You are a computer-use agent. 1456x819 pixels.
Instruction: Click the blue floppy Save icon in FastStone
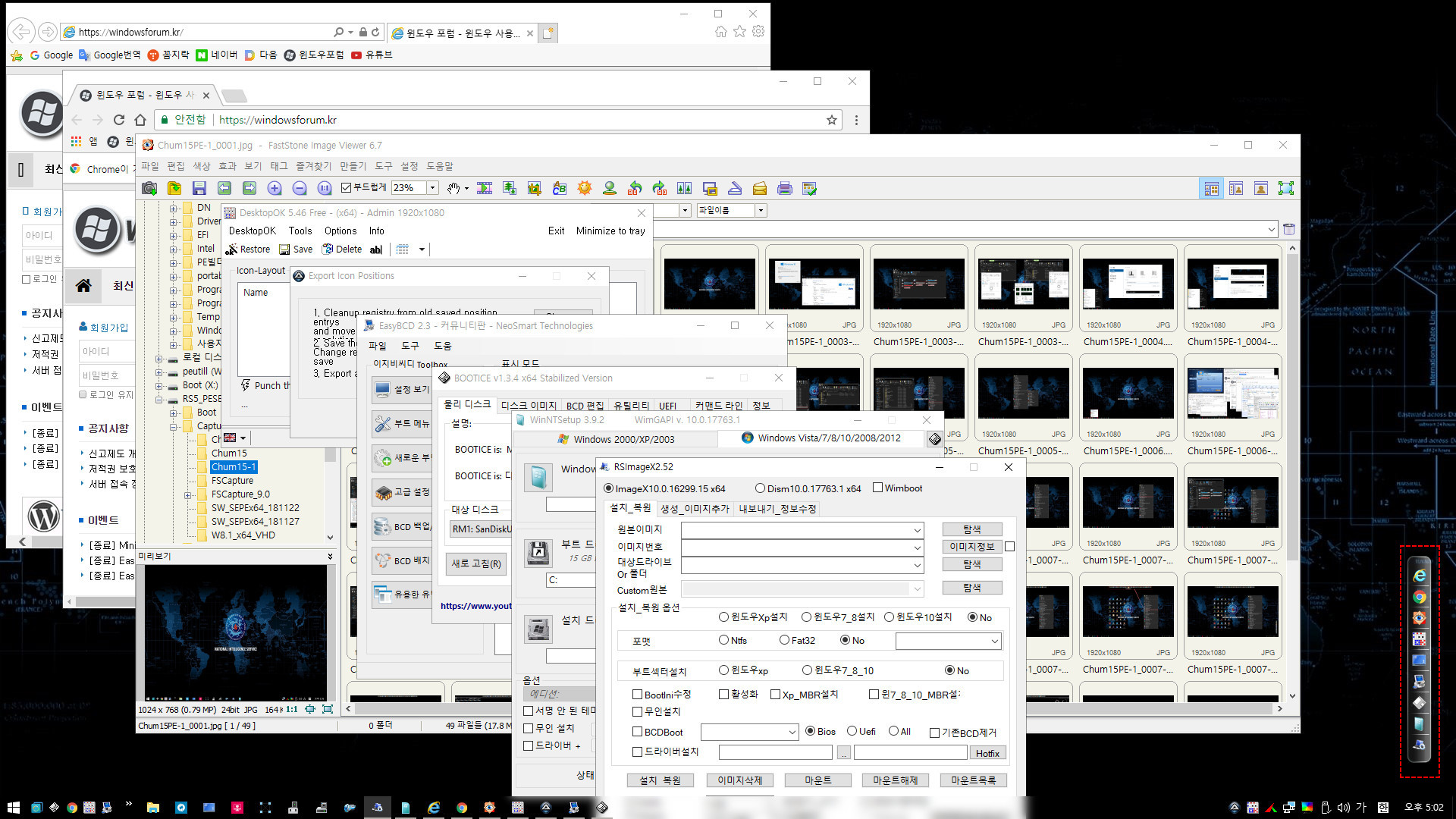199,188
